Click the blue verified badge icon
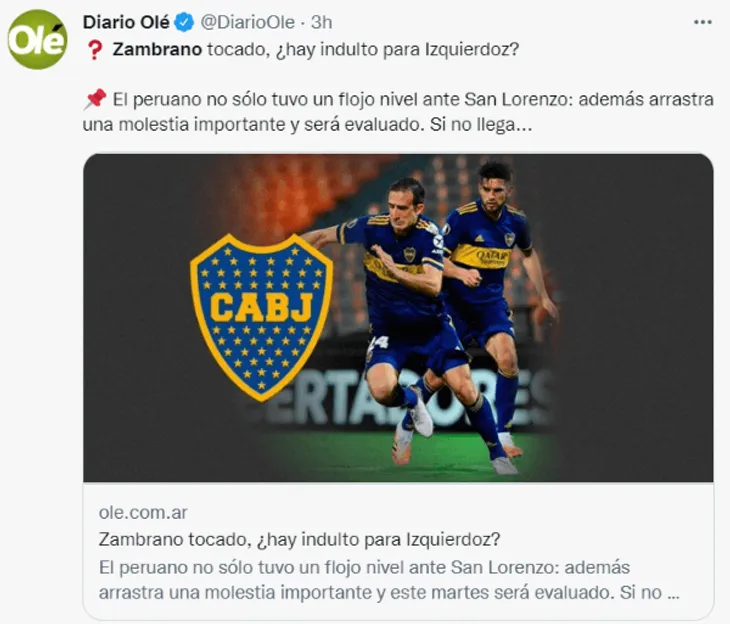Image resolution: width=730 pixels, height=624 pixels. click(184, 22)
